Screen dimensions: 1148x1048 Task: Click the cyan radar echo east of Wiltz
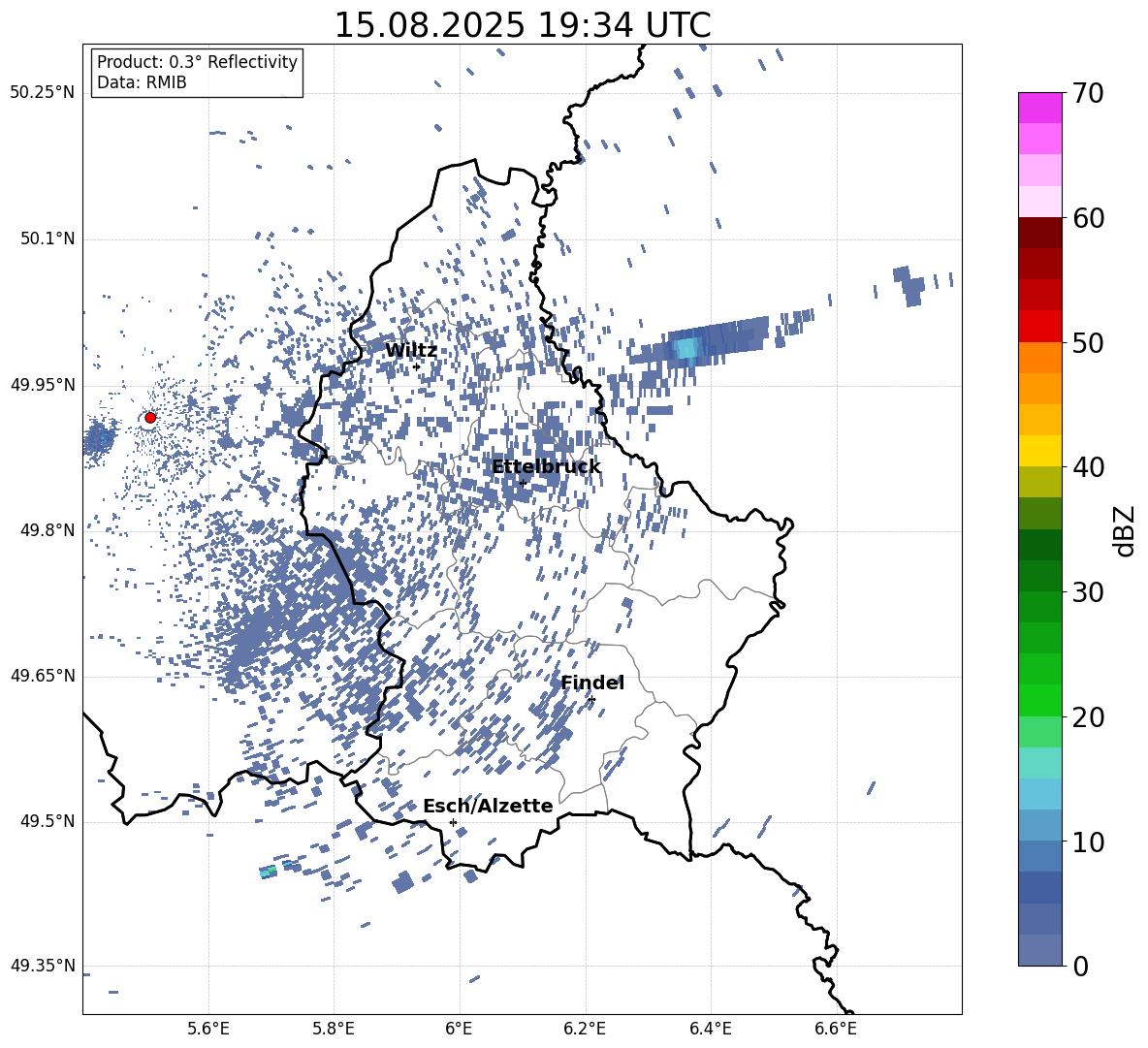point(686,348)
